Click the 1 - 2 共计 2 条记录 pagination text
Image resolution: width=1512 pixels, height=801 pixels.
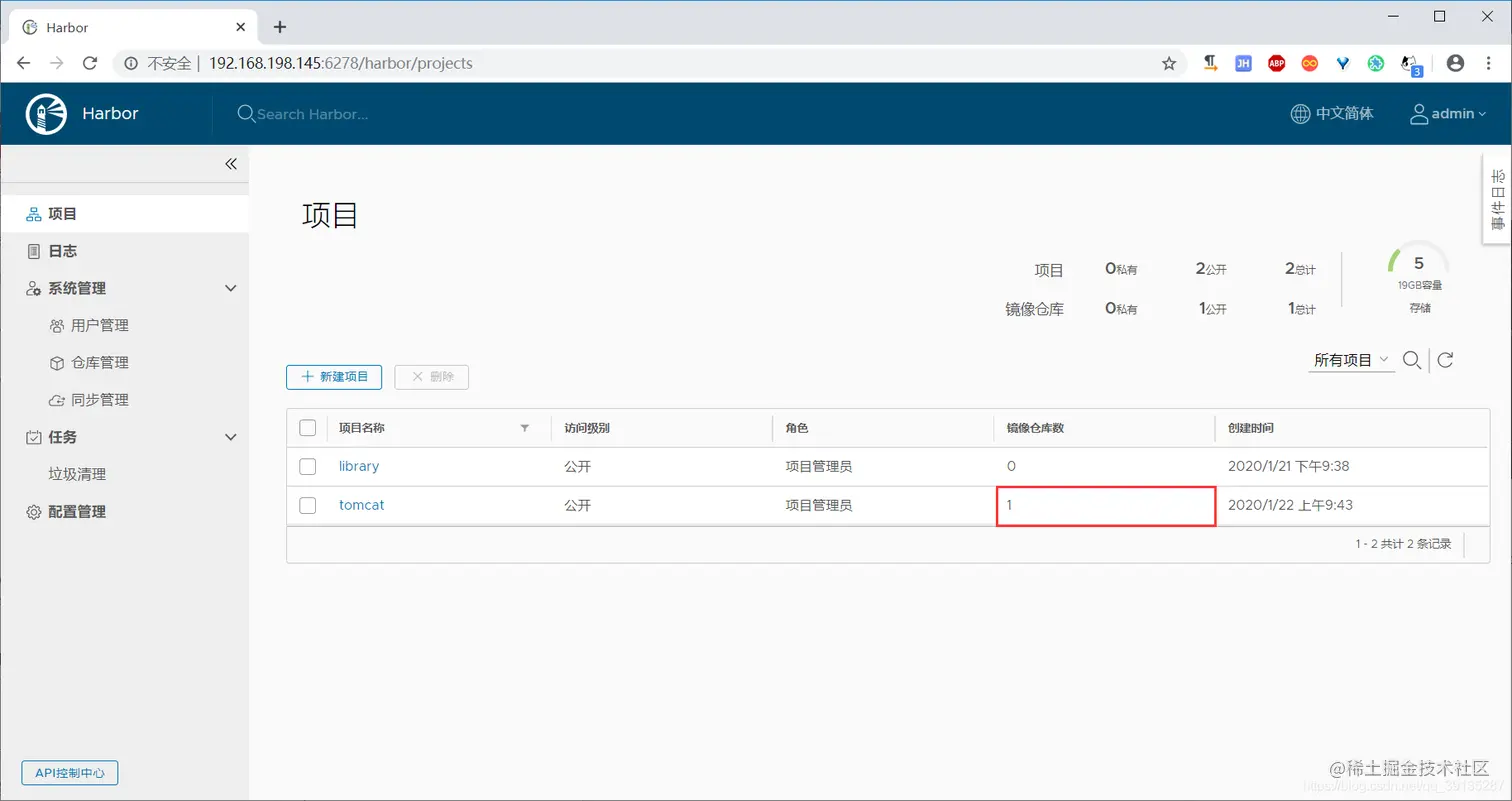tap(1403, 544)
